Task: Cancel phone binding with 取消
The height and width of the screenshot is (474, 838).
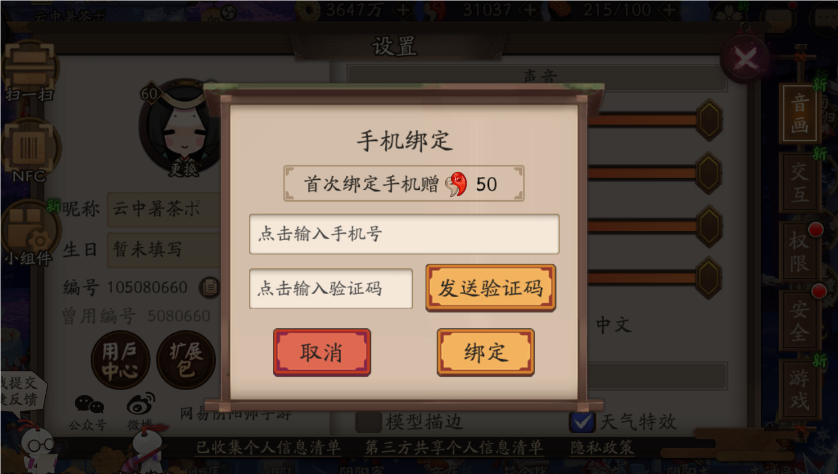Action: 322,353
